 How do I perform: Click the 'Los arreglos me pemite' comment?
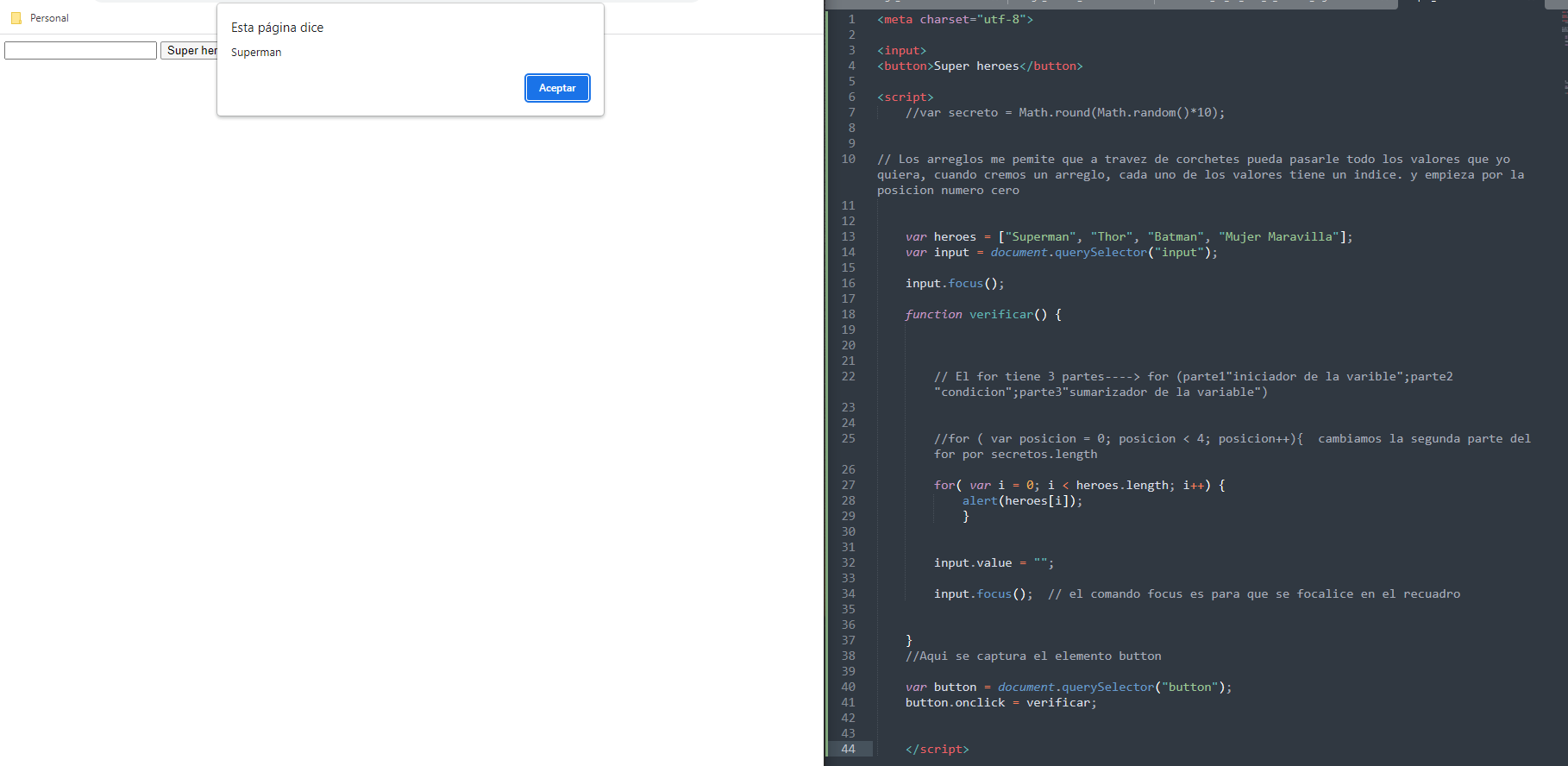(1201, 174)
